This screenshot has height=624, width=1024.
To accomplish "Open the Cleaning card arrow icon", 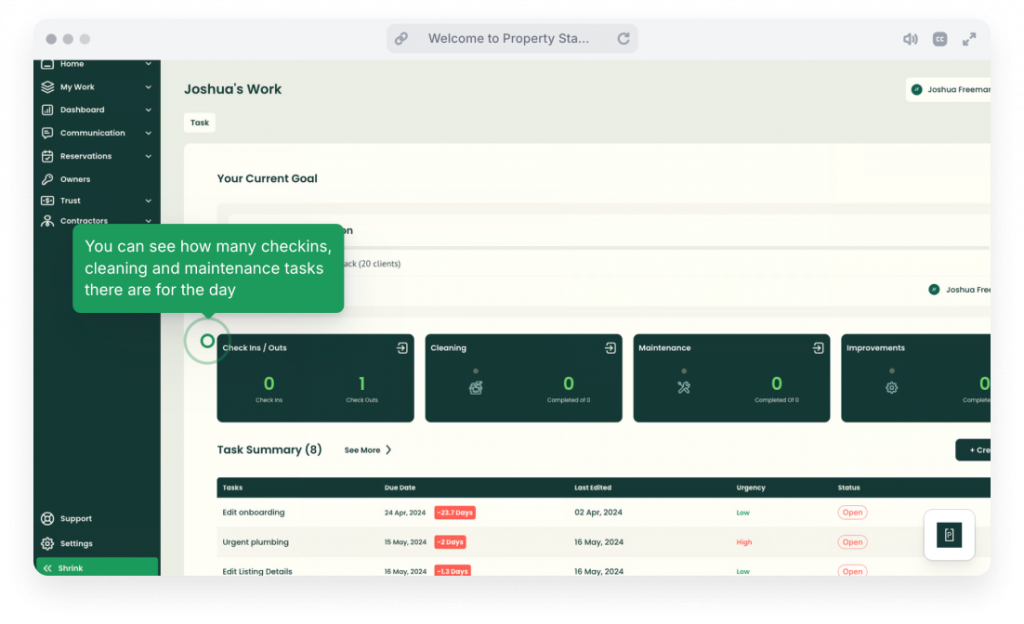I will [610, 348].
